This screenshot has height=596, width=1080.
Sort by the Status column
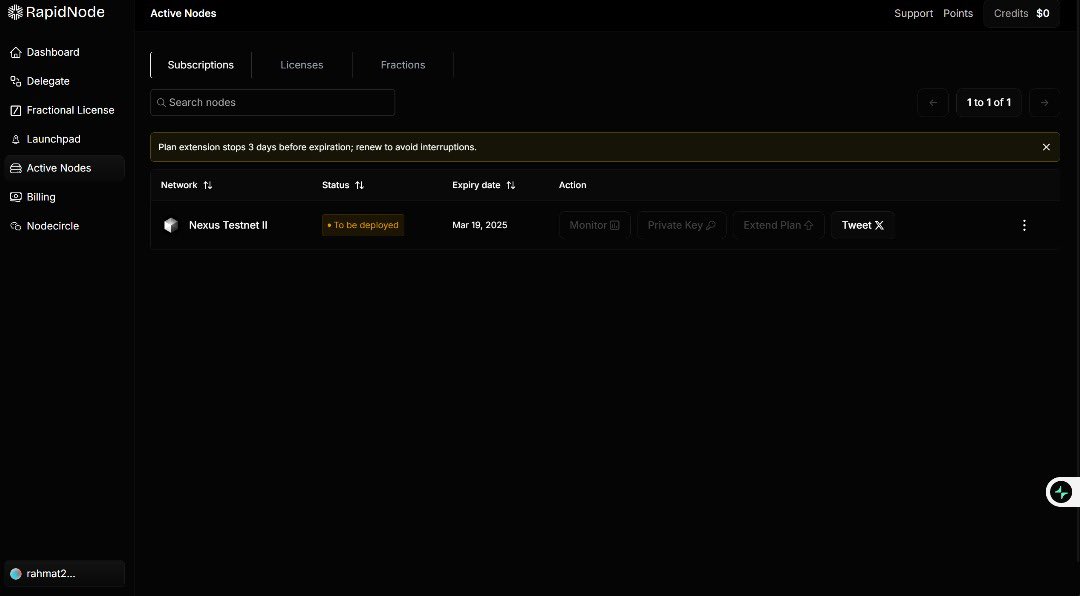point(343,185)
